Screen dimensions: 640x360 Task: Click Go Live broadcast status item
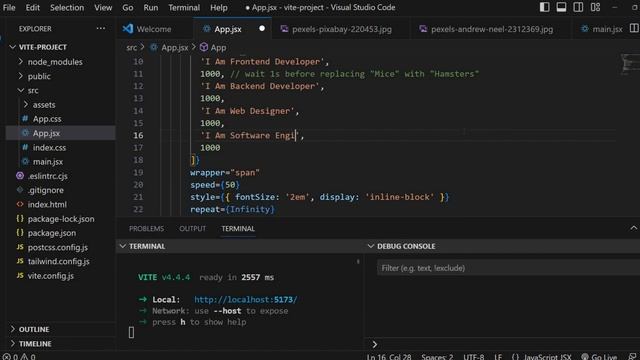coord(599,357)
